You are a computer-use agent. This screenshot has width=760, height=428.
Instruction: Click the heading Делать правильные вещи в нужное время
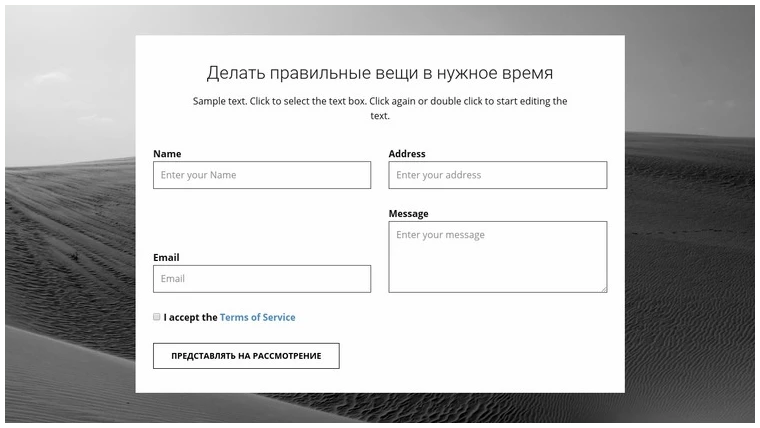coord(380,73)
